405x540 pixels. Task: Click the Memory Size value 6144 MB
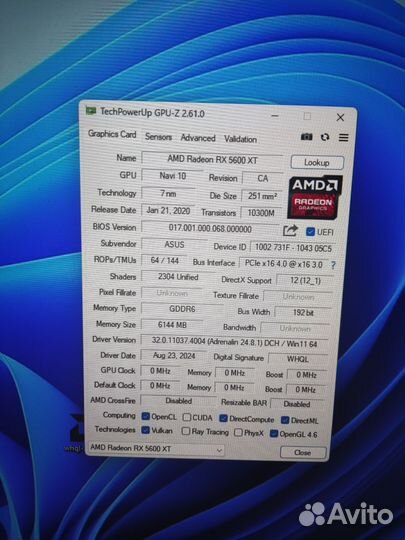point(172,325)
